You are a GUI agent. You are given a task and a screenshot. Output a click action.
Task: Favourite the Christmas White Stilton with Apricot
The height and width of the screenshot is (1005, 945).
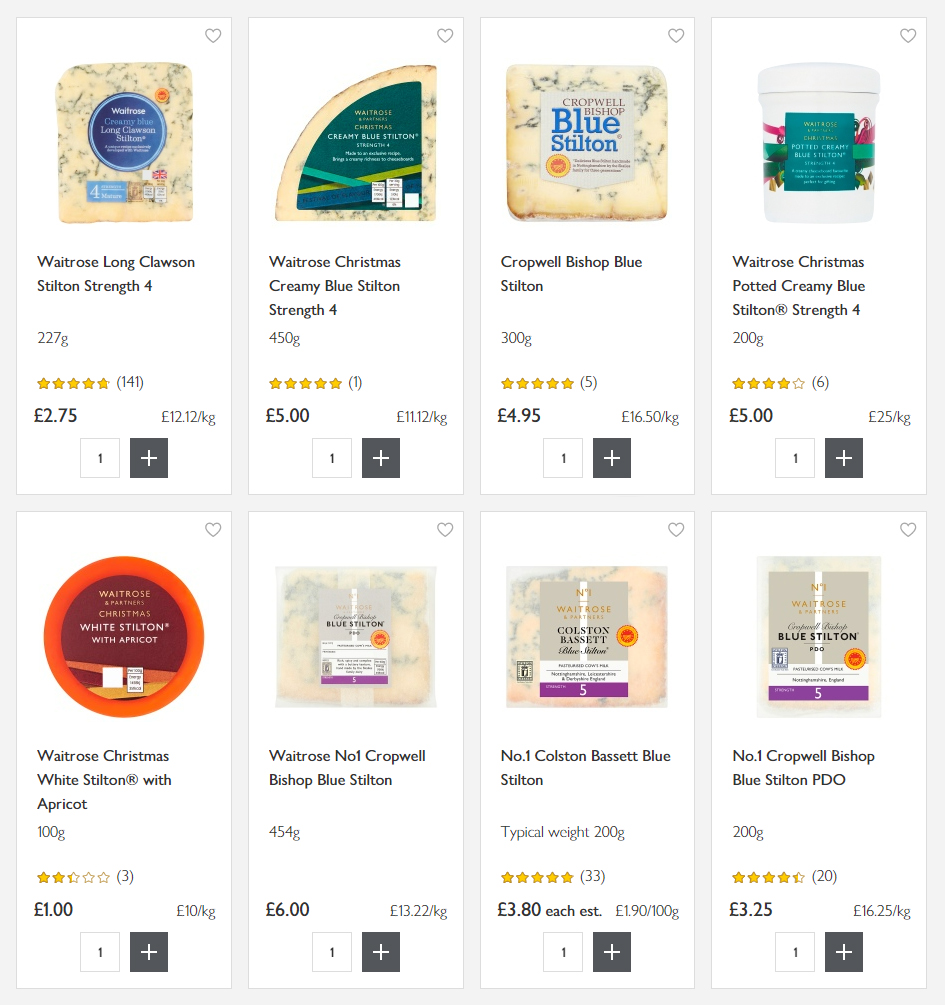tap(213, 529)
